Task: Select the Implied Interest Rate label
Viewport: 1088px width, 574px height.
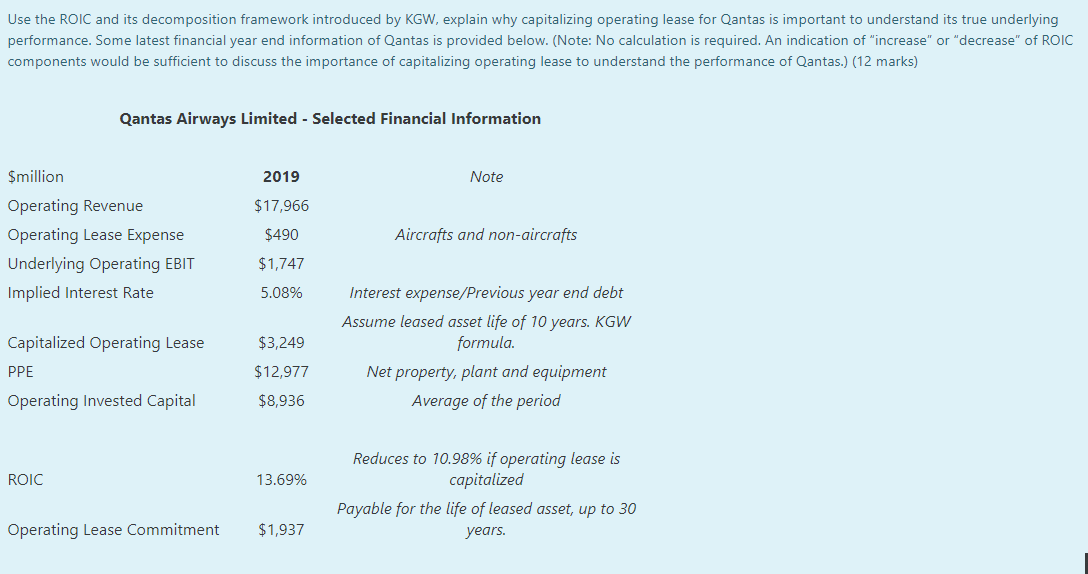Action: pos(80,293)
